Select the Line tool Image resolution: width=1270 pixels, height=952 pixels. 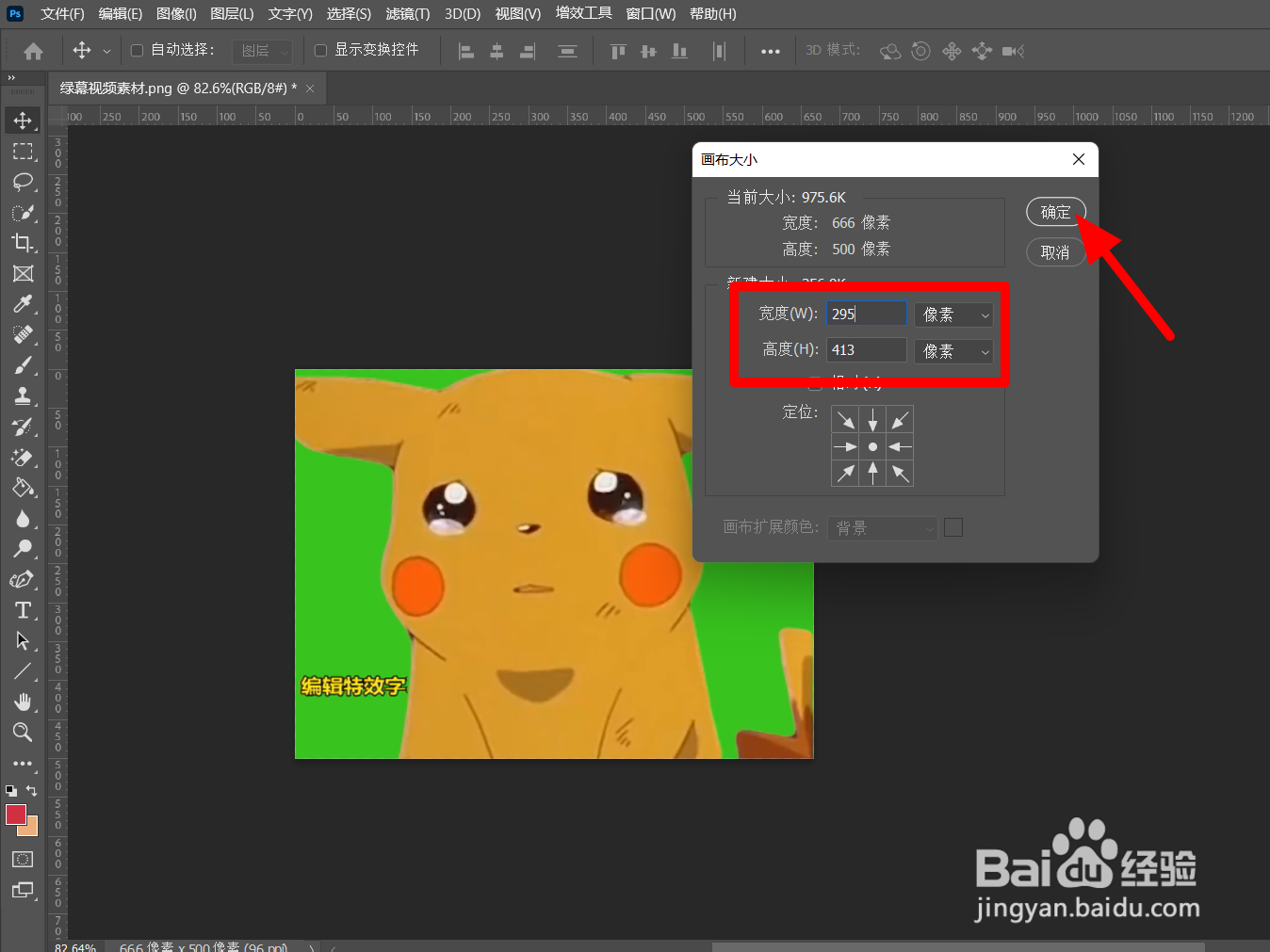coord(23,671)
